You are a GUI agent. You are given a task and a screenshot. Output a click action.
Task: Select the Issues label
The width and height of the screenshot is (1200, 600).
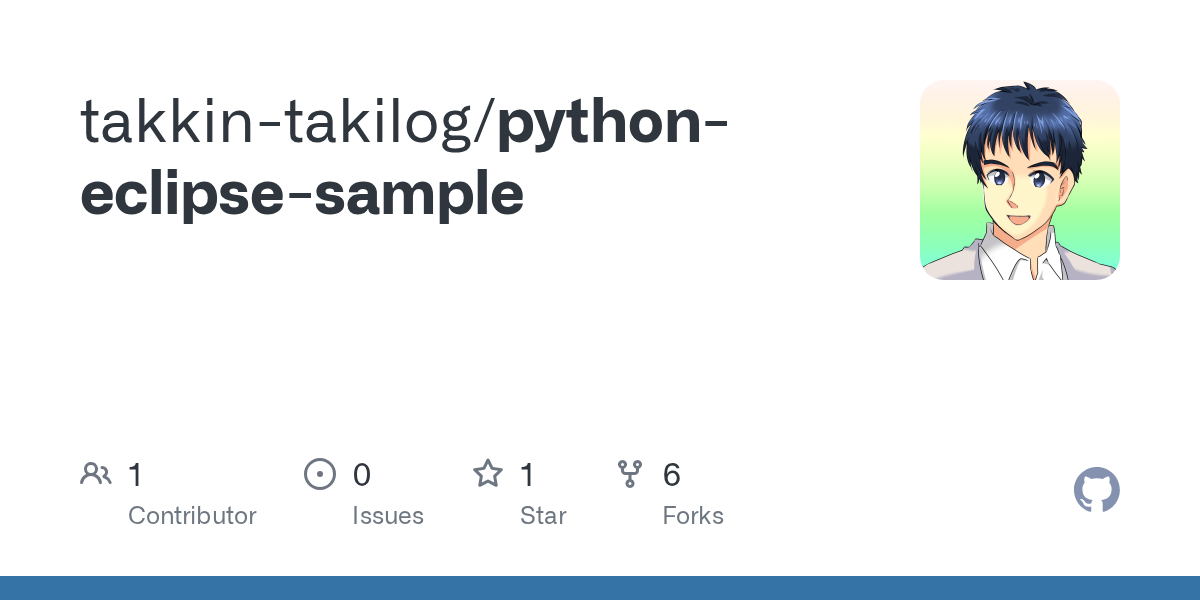[x=388, y=516]
